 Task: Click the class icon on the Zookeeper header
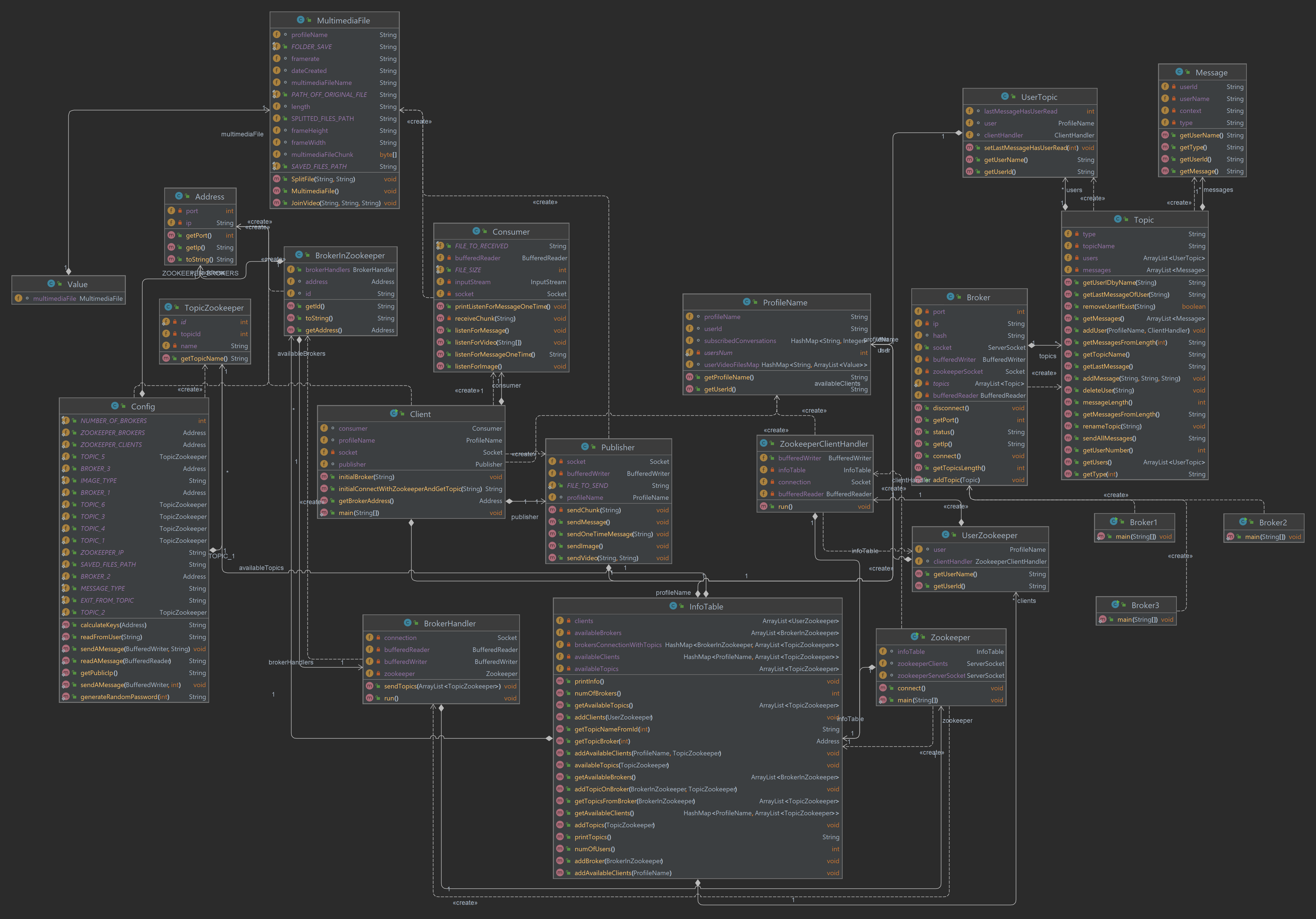(x=915, y=636)
